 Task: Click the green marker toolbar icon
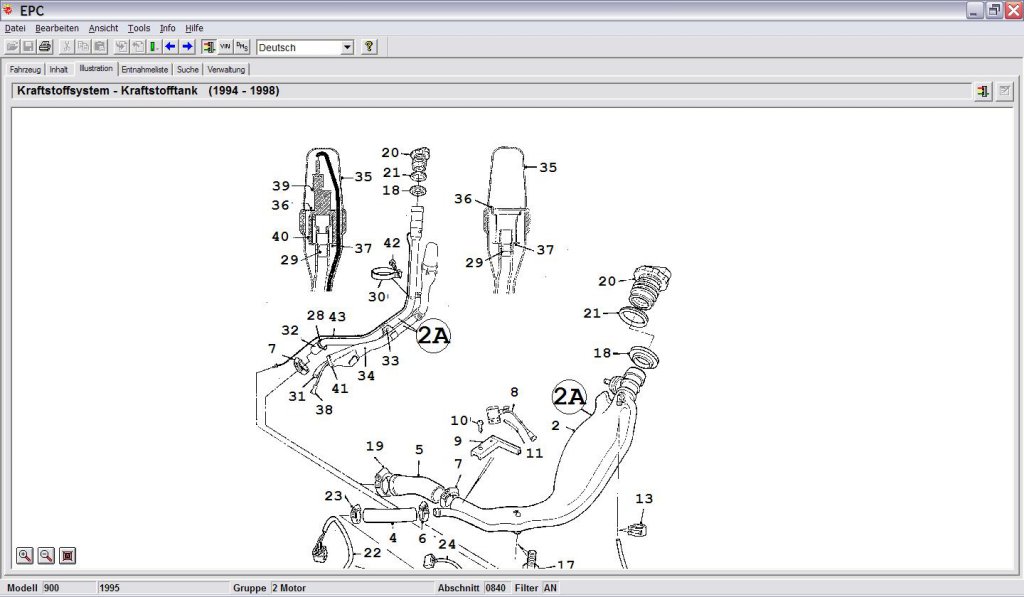[153, 46]
